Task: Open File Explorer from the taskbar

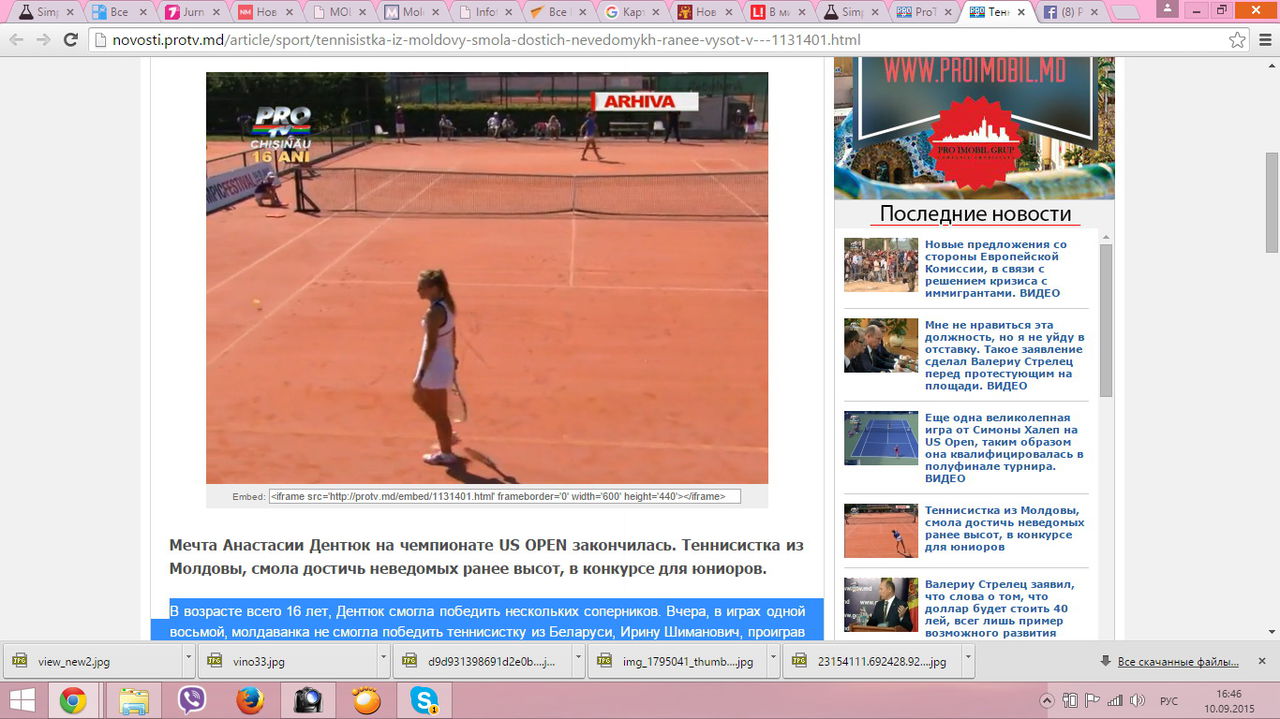Action: click(x=134, y=701)
